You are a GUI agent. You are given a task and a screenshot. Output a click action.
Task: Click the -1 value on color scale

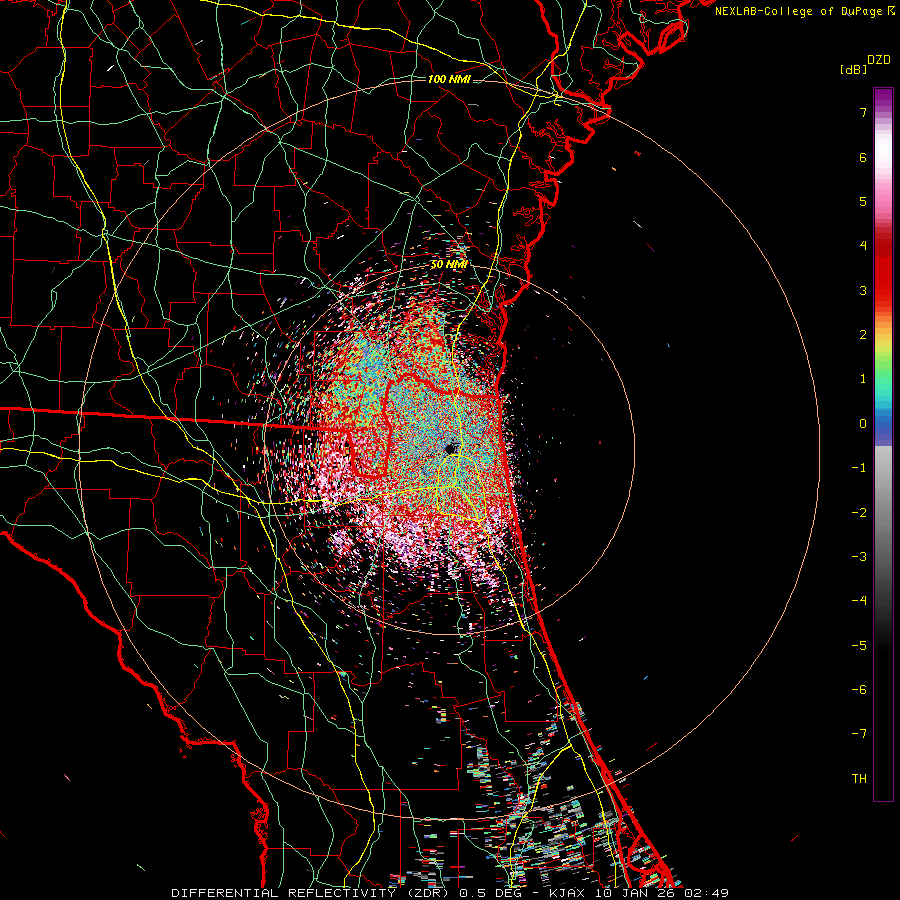pyautogui.click(x=859, y=468)
